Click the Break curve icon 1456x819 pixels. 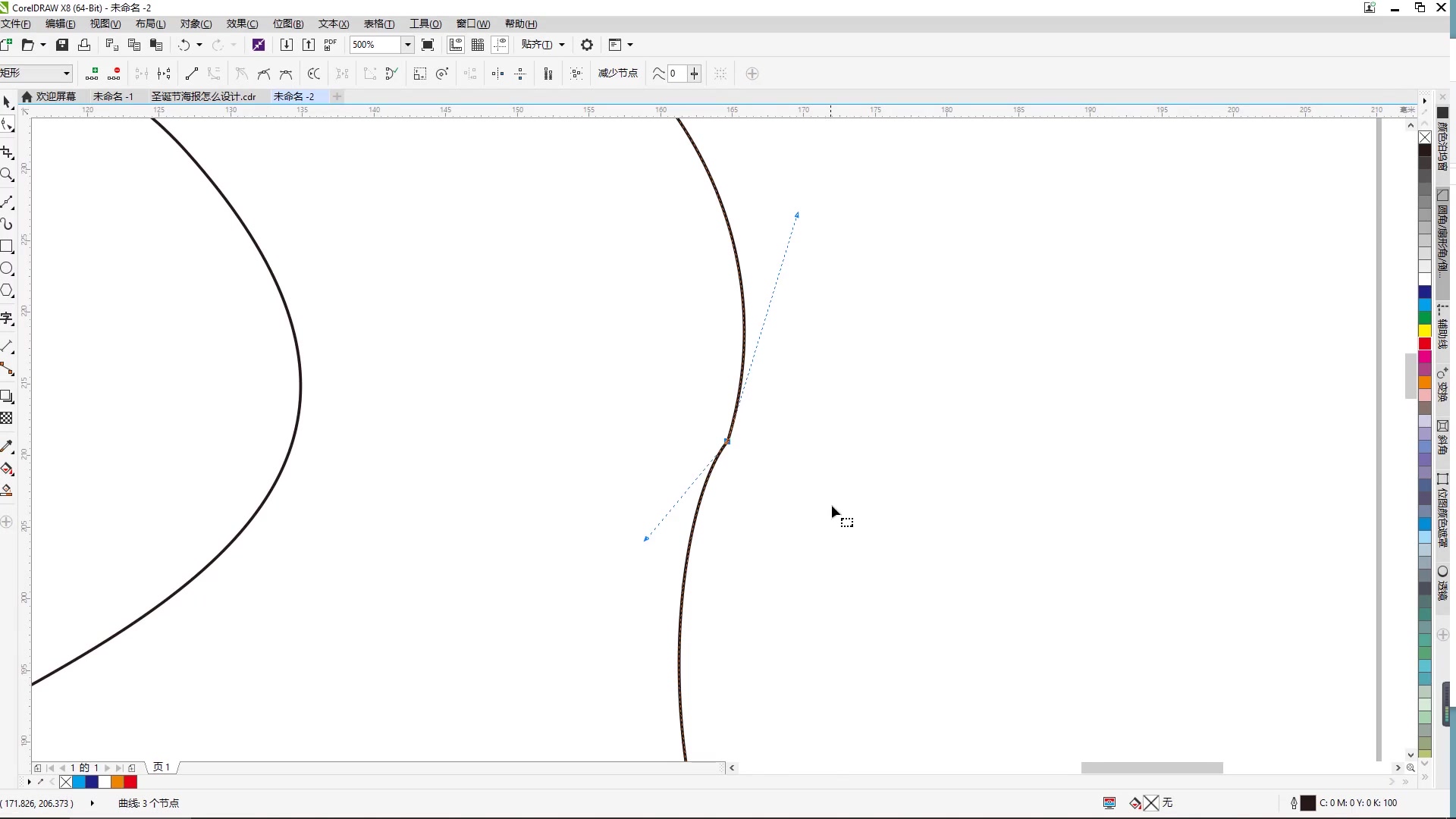[164, 74]
